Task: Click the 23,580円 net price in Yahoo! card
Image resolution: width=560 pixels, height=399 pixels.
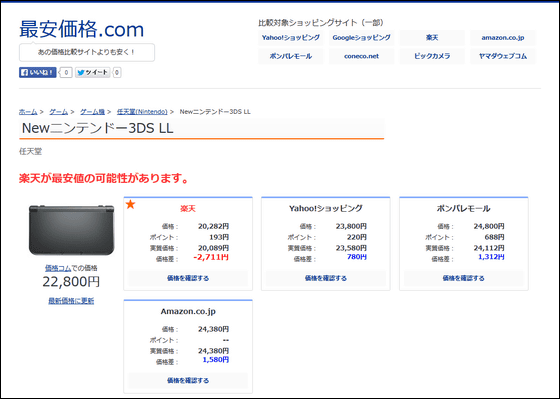Action: tap(351, 248)
